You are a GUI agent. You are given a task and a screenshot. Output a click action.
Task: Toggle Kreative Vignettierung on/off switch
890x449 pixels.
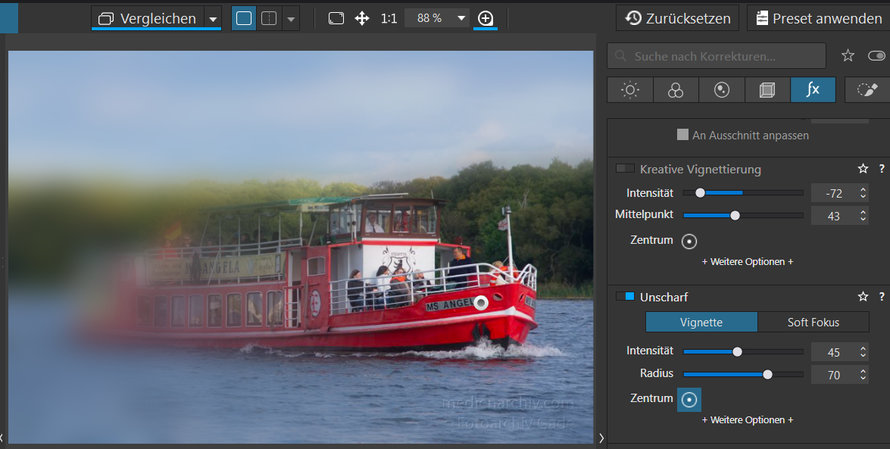pos(625,169)
